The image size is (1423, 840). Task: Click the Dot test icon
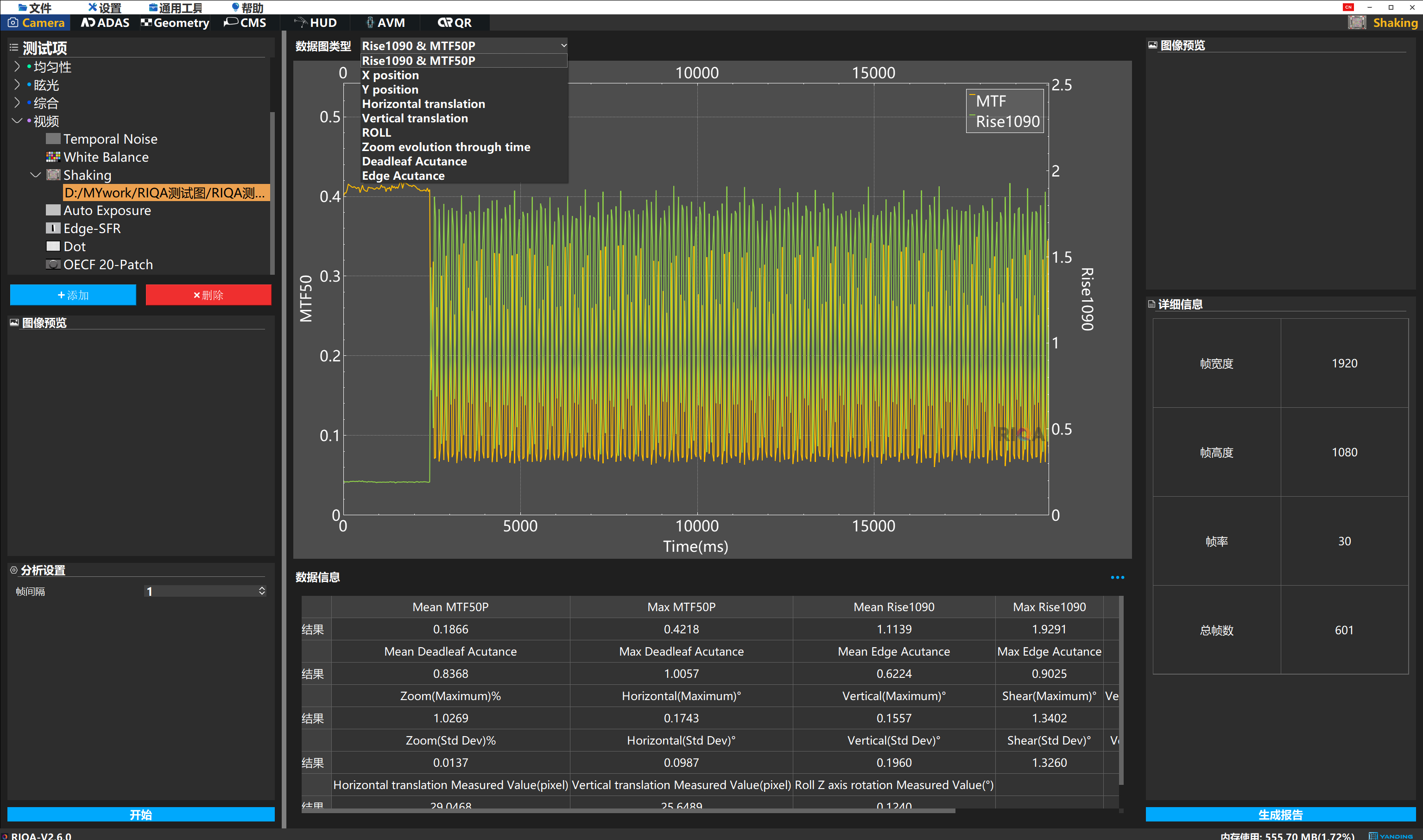(53, 246)
